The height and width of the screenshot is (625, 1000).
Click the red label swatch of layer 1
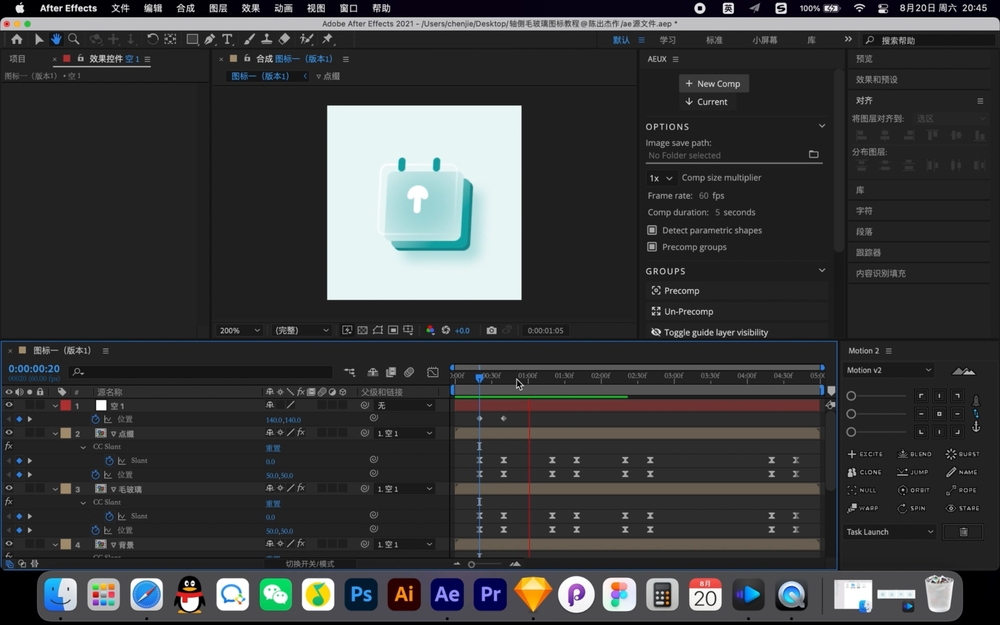point(66,406)
